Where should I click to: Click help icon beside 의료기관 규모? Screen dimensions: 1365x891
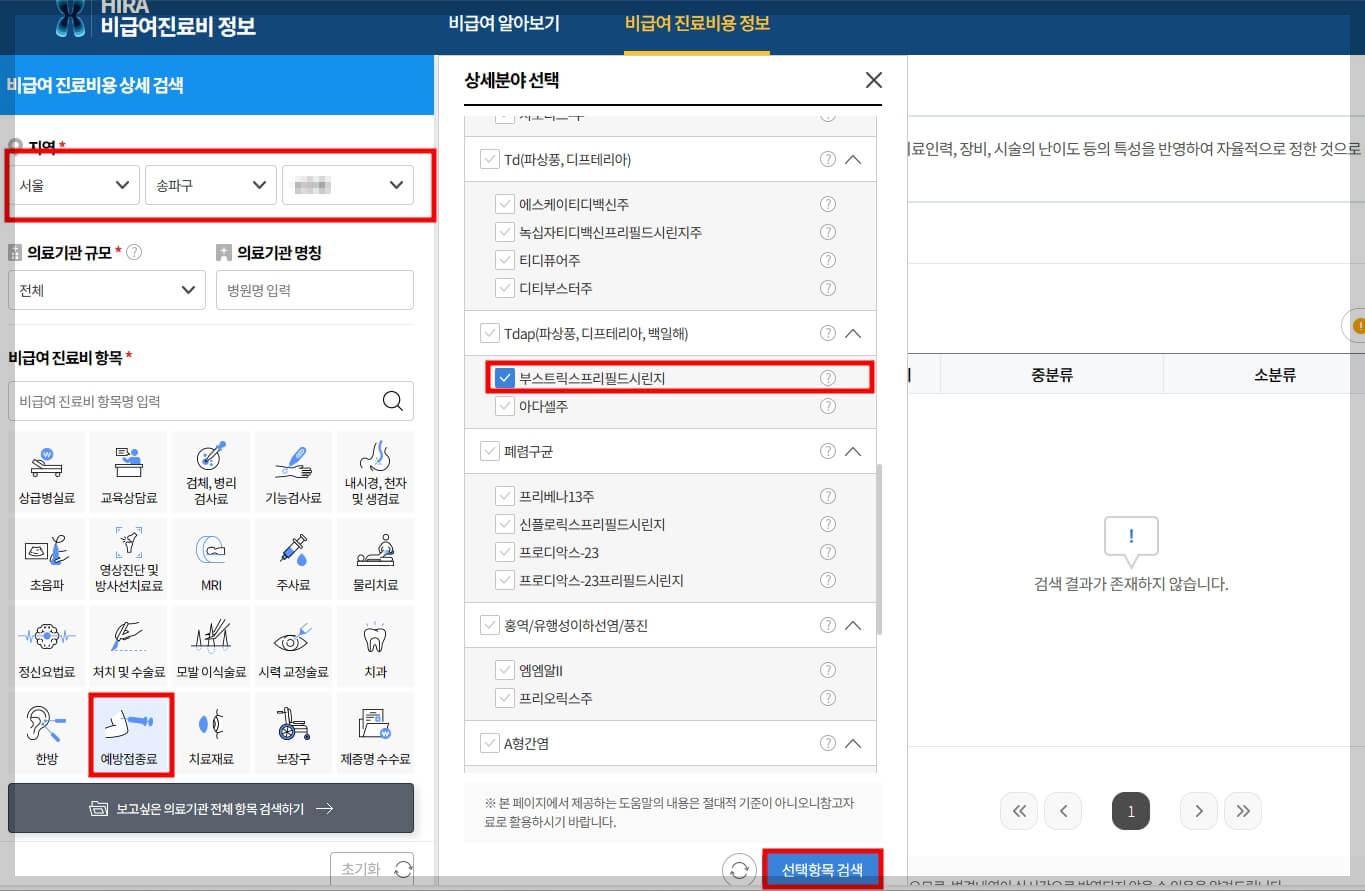(134, 252)
